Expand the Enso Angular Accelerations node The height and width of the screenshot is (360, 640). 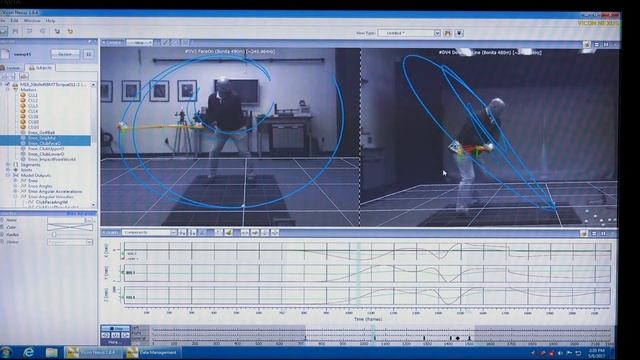coord(16,191)
